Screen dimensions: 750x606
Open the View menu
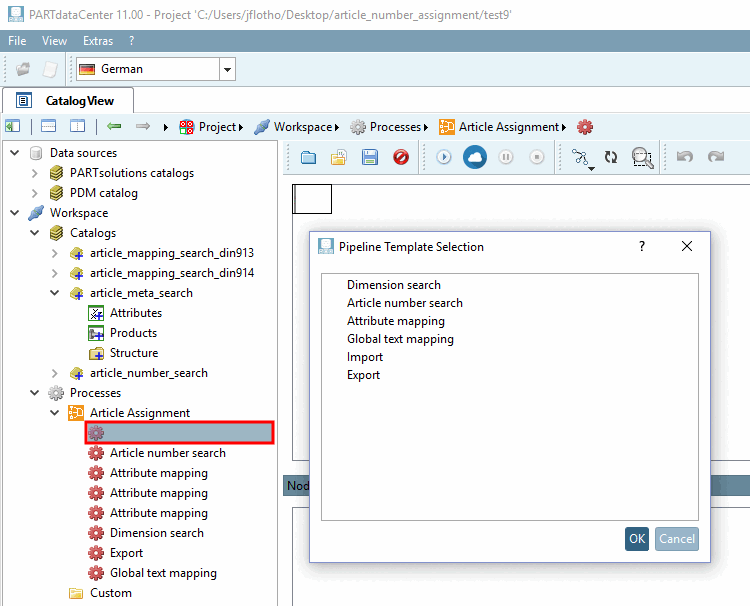[54, 41]
